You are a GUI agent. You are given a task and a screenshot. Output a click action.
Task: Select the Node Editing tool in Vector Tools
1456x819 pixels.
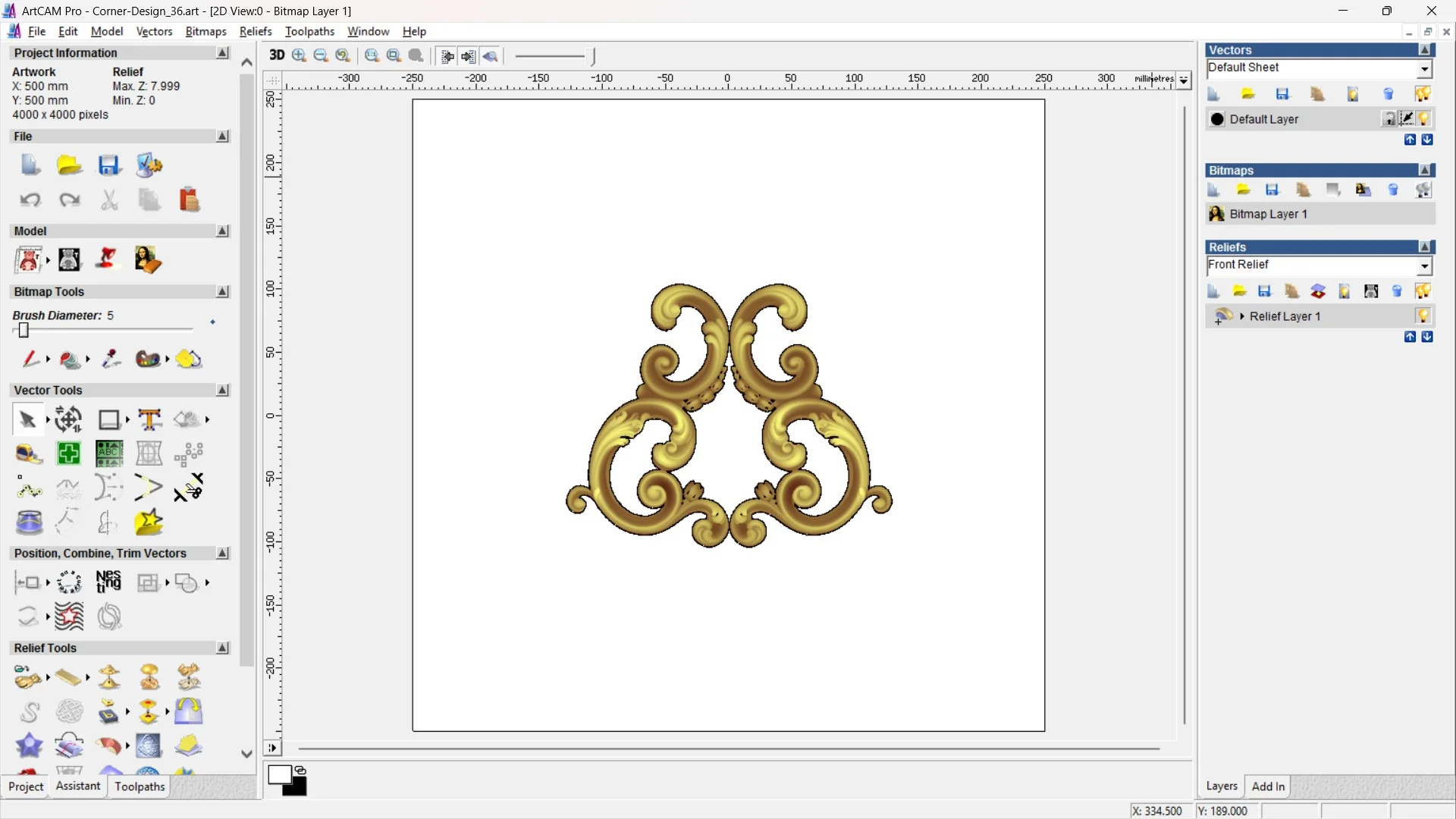coord(30,489)
